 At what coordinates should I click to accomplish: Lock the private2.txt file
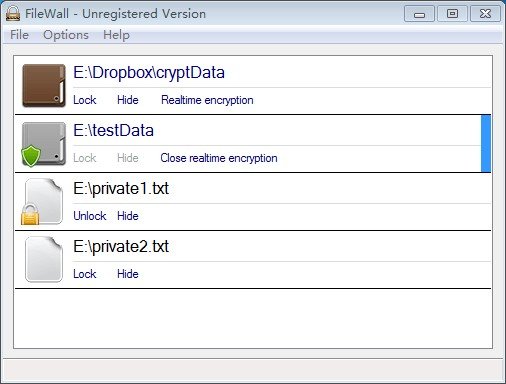[x=85, y=274]
